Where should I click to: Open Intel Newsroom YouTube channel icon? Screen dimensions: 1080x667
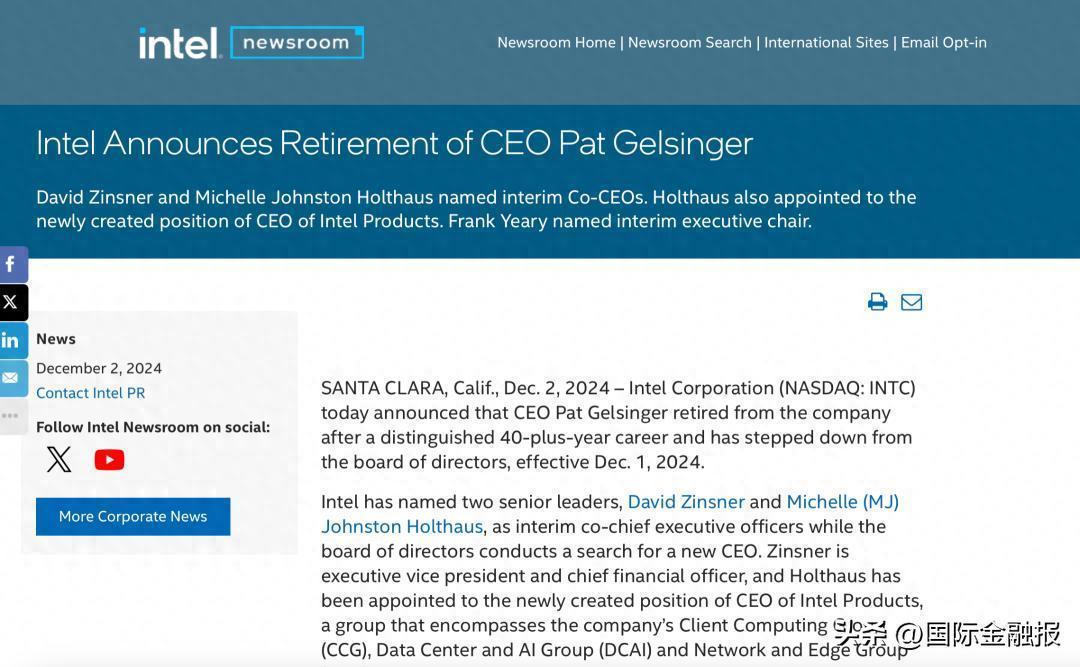click(109, 460)
